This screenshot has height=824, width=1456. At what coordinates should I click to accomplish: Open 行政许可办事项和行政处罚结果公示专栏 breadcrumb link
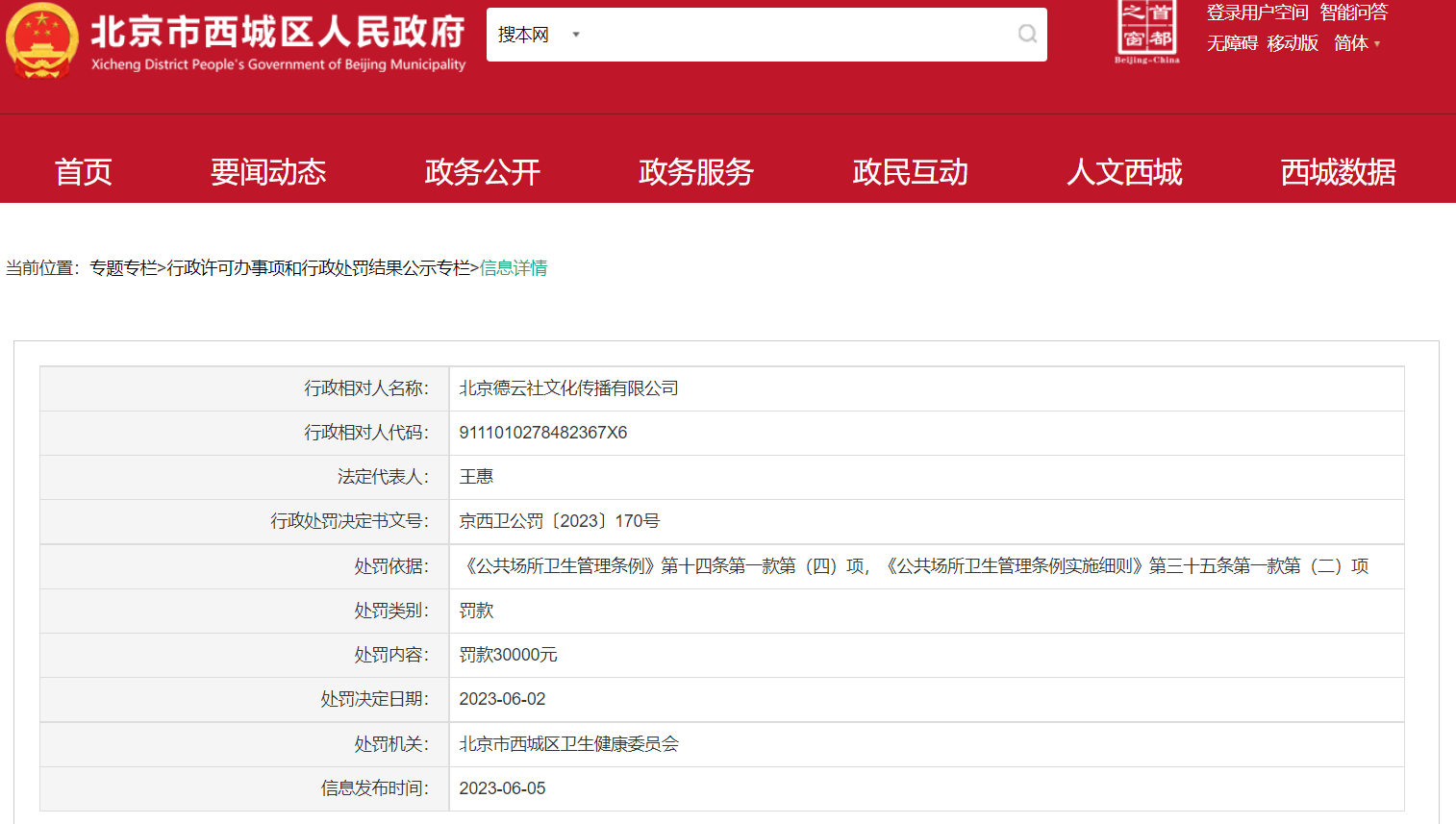point(318,268)
